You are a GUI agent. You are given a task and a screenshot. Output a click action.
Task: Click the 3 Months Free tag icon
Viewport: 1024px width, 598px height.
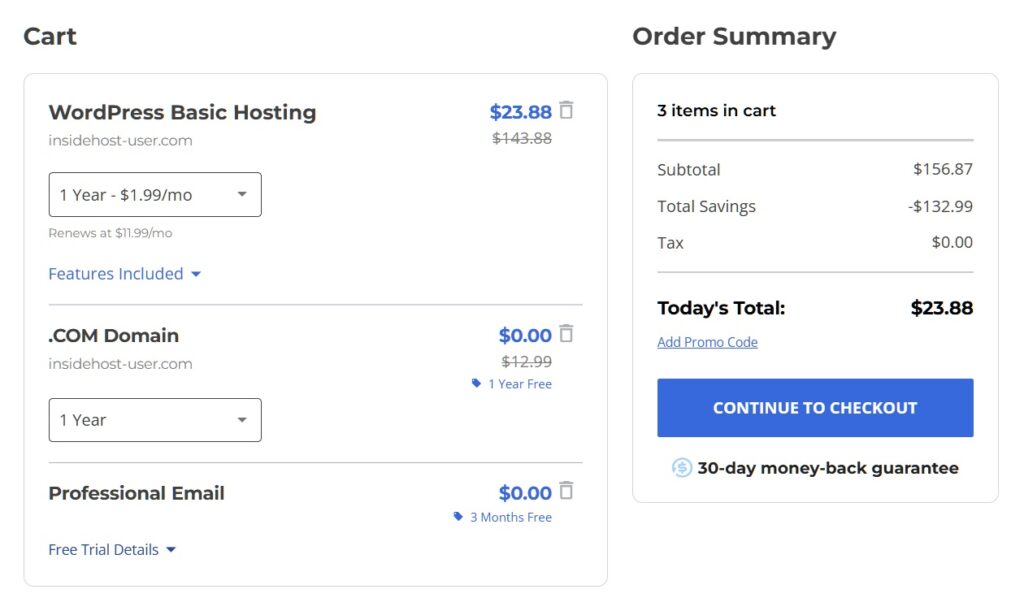point(458,516)
